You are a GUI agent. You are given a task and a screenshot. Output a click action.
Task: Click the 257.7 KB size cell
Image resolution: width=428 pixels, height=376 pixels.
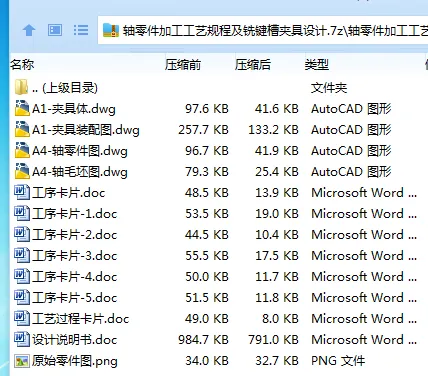(203, 130)
